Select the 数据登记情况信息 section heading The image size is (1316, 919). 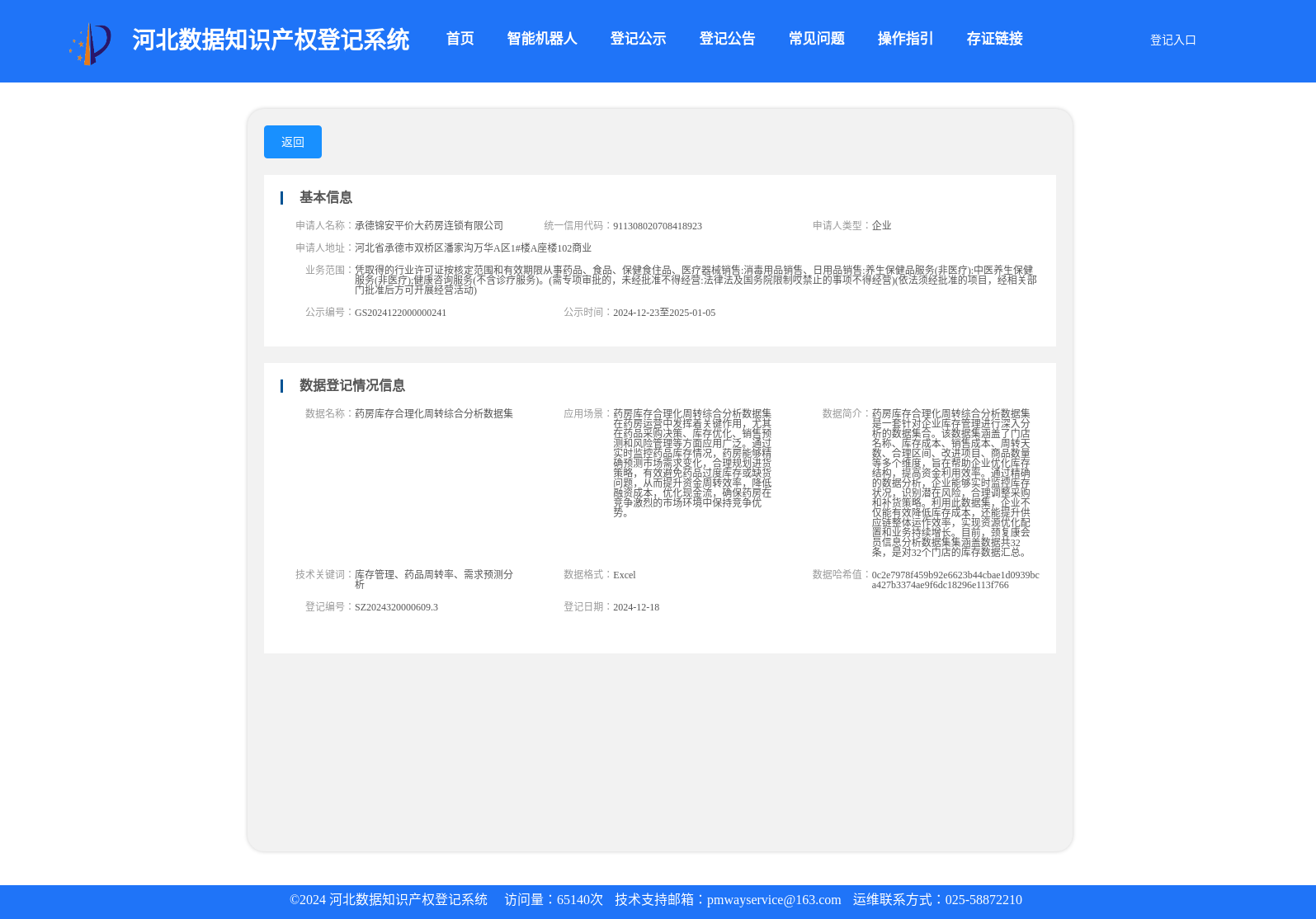coord(351,385)
